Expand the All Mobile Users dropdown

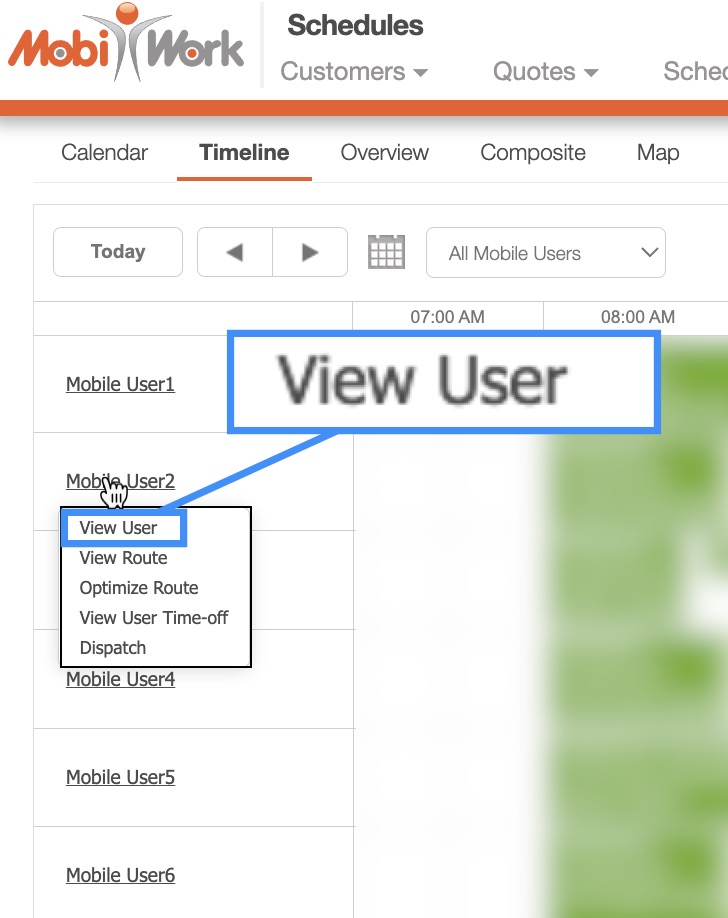click(545, 253)
